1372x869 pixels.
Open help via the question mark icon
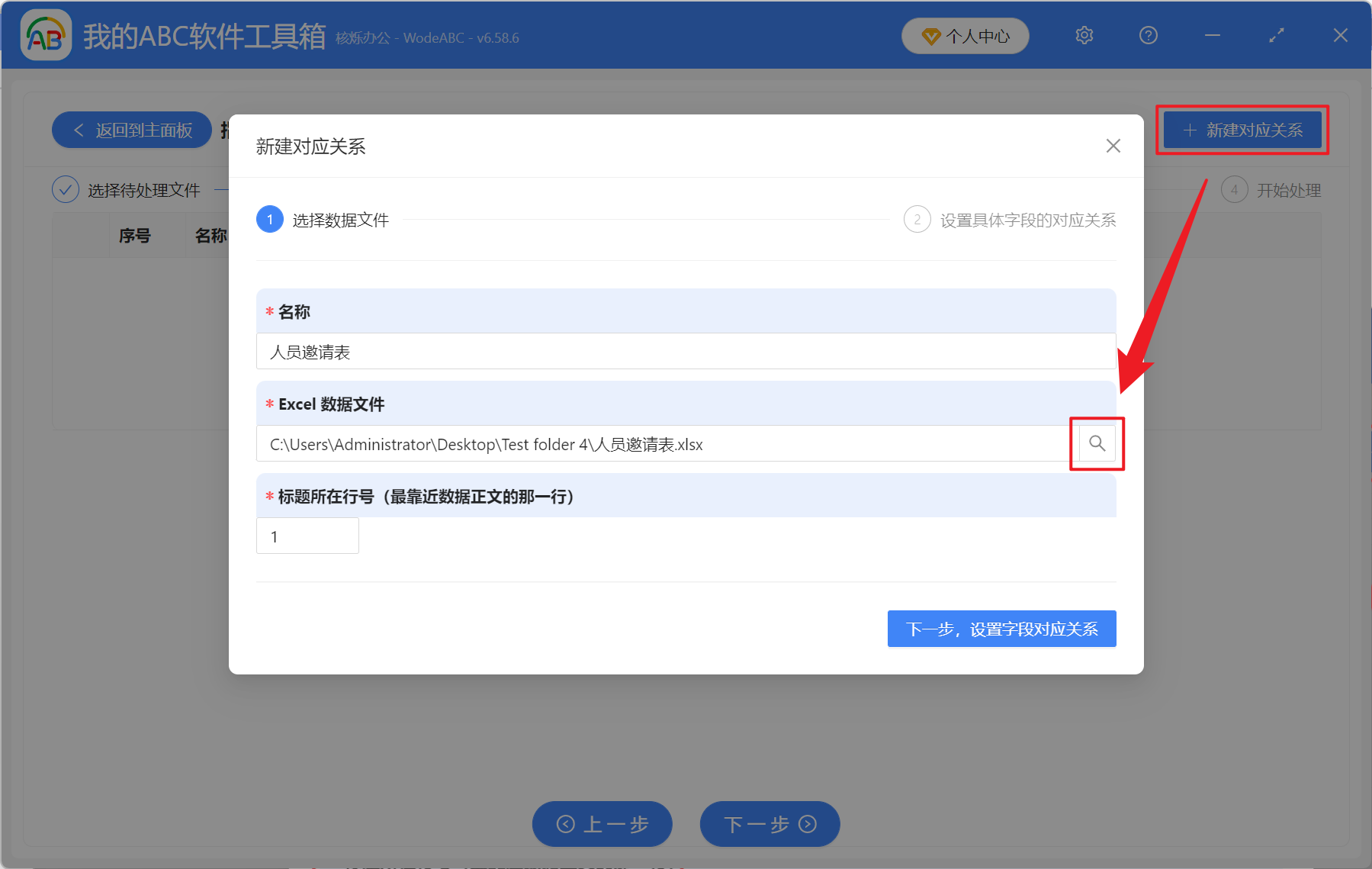click(1148, 35)
